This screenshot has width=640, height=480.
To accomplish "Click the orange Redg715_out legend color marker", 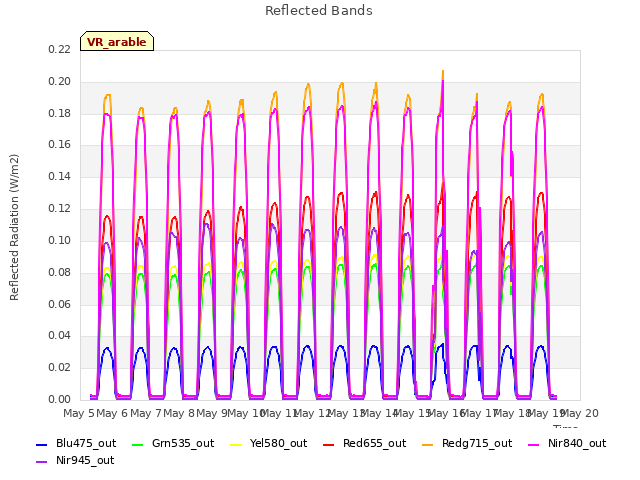I will click(x=428, y=444).
